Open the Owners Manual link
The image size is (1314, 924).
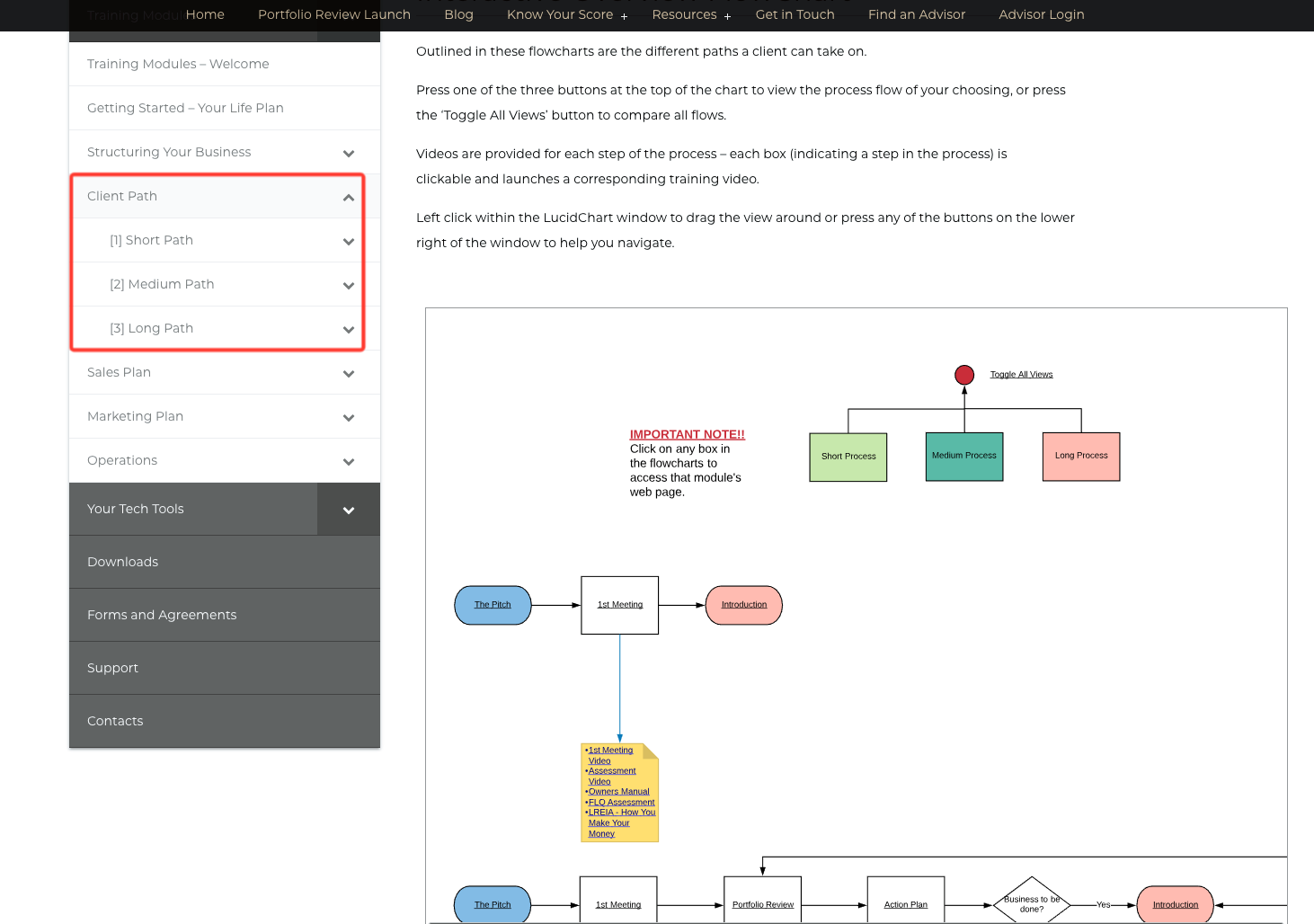pyautogui.click(x=619, y=791)
